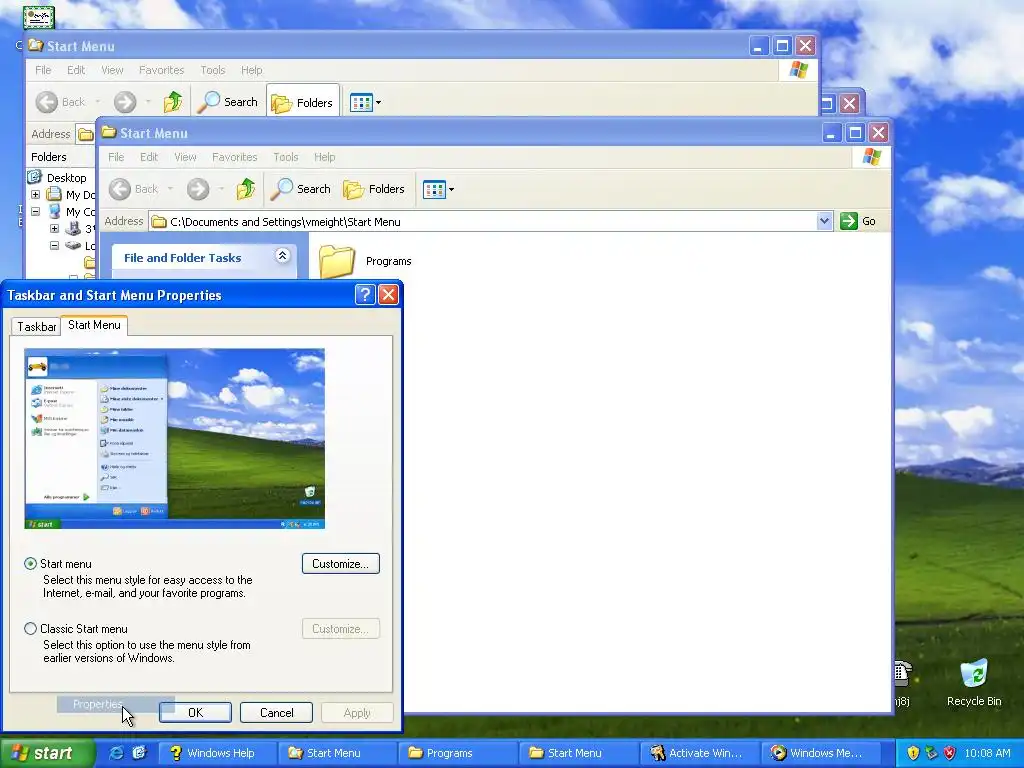Launch Internet Explorer from Quick Launch
Image resolution: width=1024 pixels, height=768 pixels.
coord(117,753)
